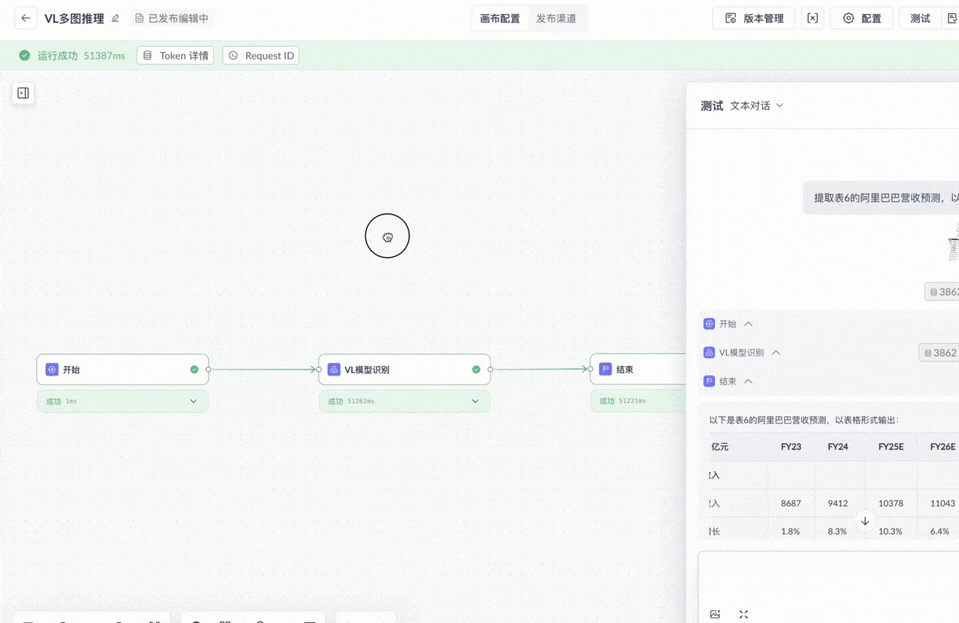
Task: Open Token 详情 details
Action: click(176, 56)
